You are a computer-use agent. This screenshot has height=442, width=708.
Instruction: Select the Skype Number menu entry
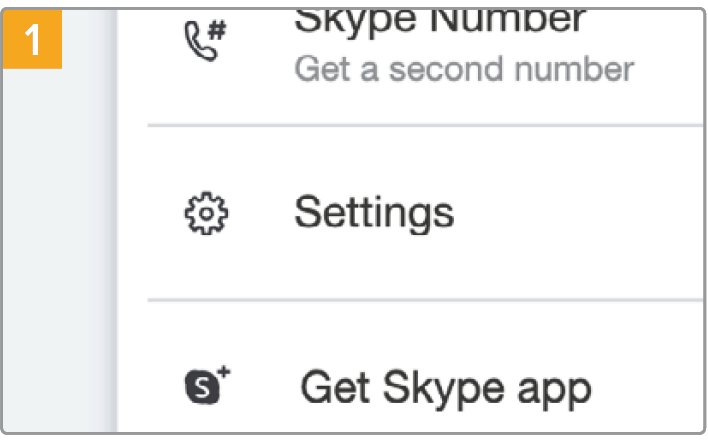coord(420,45)
